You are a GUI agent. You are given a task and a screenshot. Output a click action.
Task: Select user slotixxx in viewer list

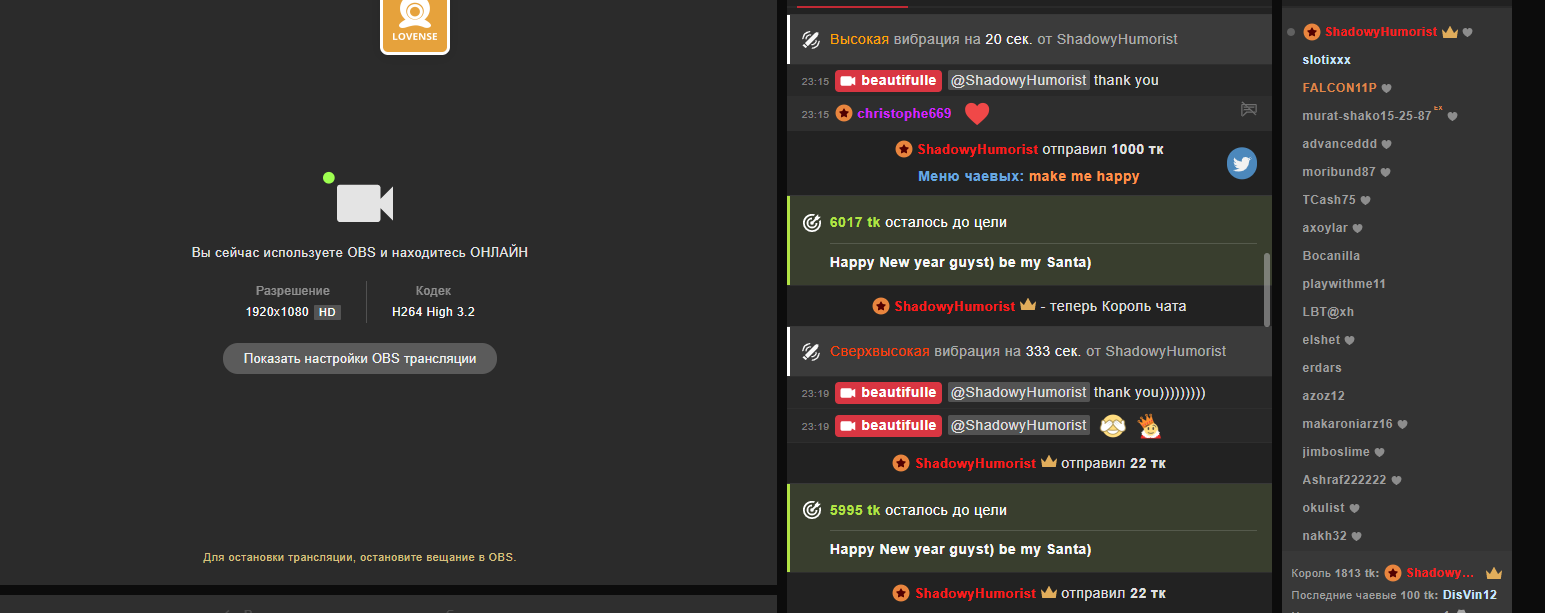(1326, 60)
